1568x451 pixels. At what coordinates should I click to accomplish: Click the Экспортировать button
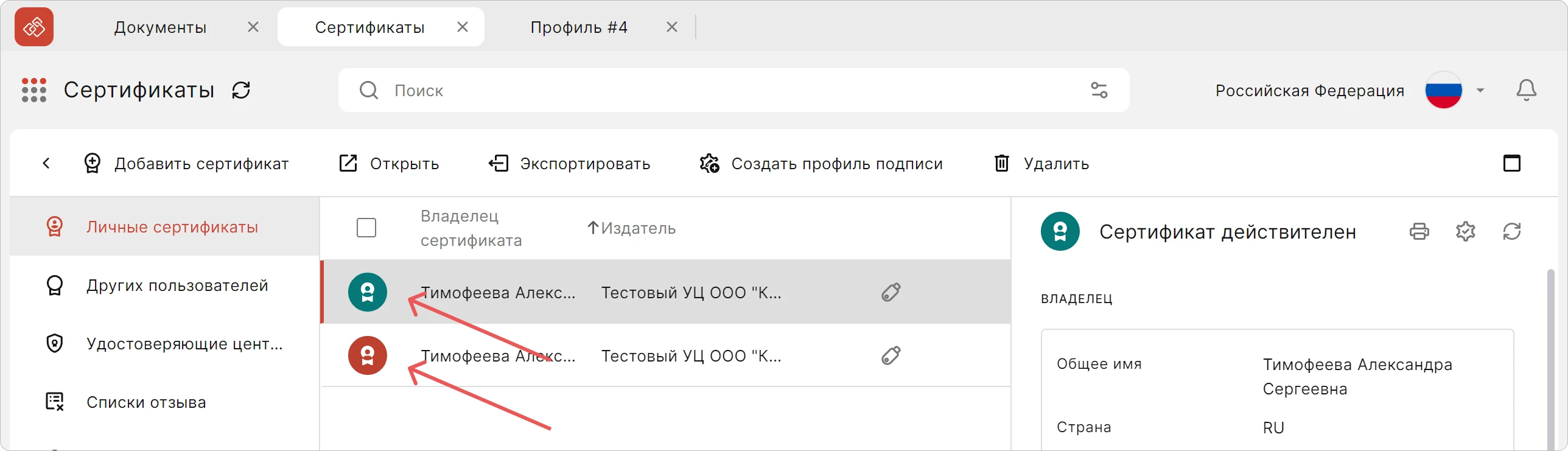point(569,163)
